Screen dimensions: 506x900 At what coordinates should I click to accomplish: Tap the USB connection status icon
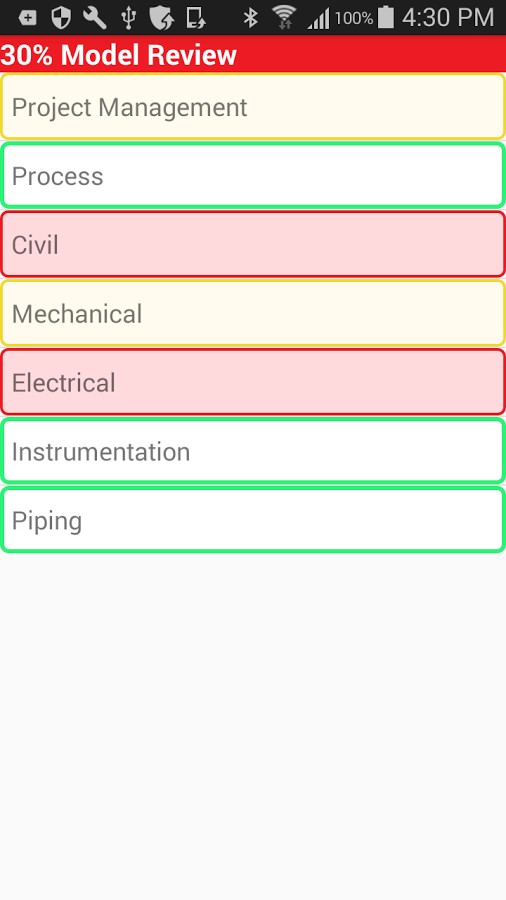coord(129,18)
